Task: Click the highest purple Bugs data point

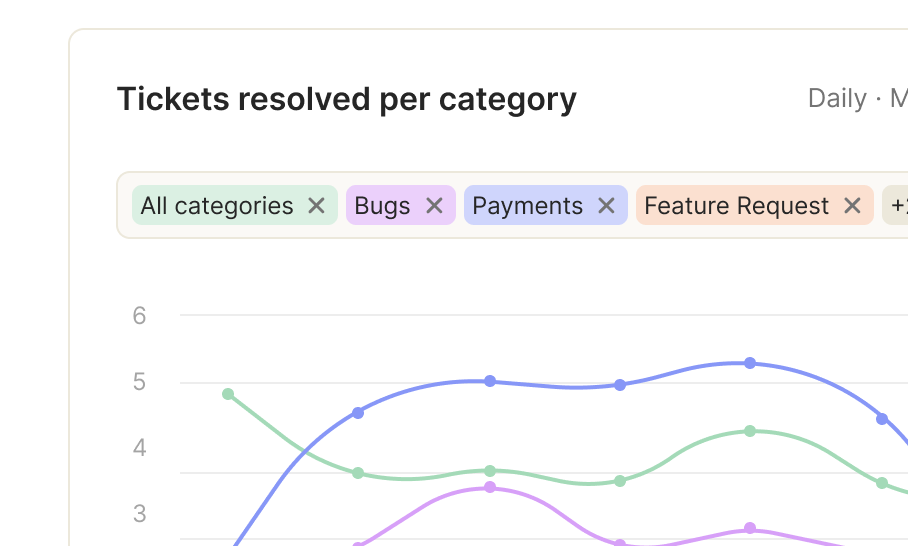Action: (x=490, y=487)
